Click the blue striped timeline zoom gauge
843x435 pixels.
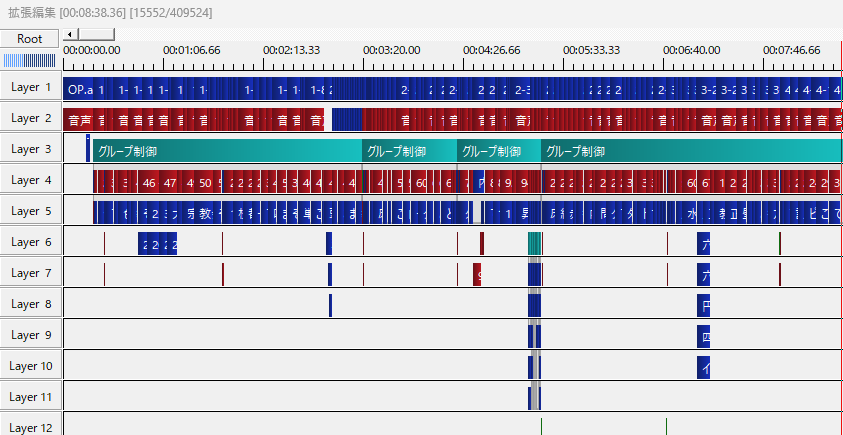30,60
